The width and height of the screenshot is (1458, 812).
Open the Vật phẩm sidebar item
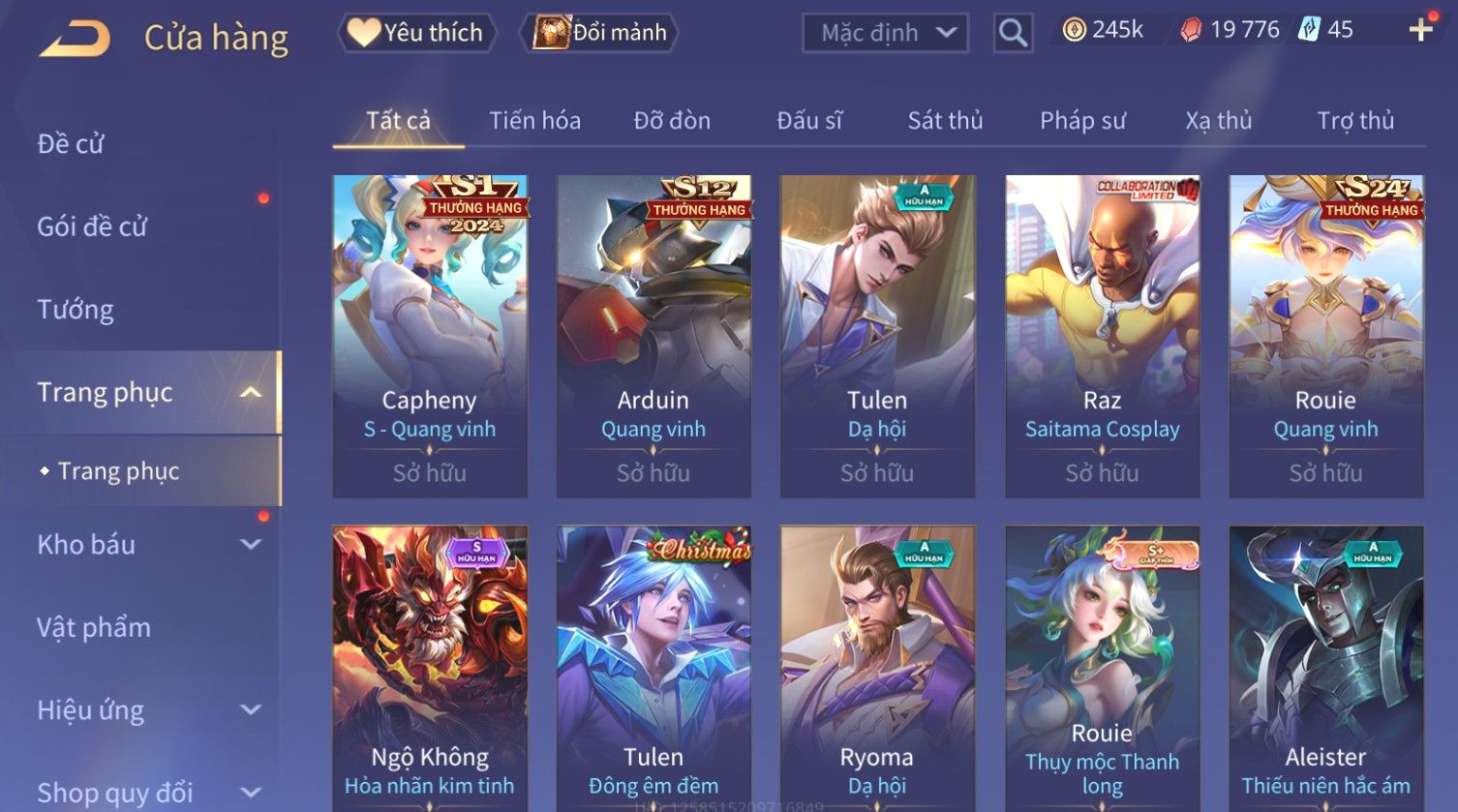94,627
